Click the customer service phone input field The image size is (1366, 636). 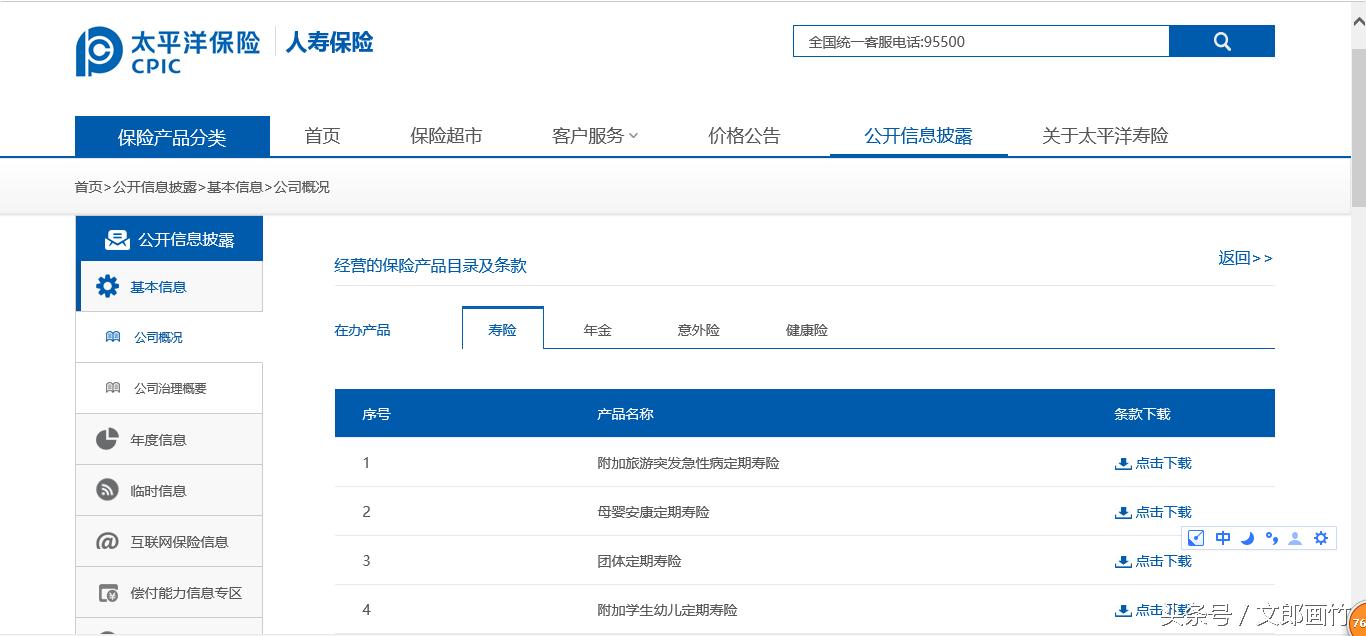(980, 41)
